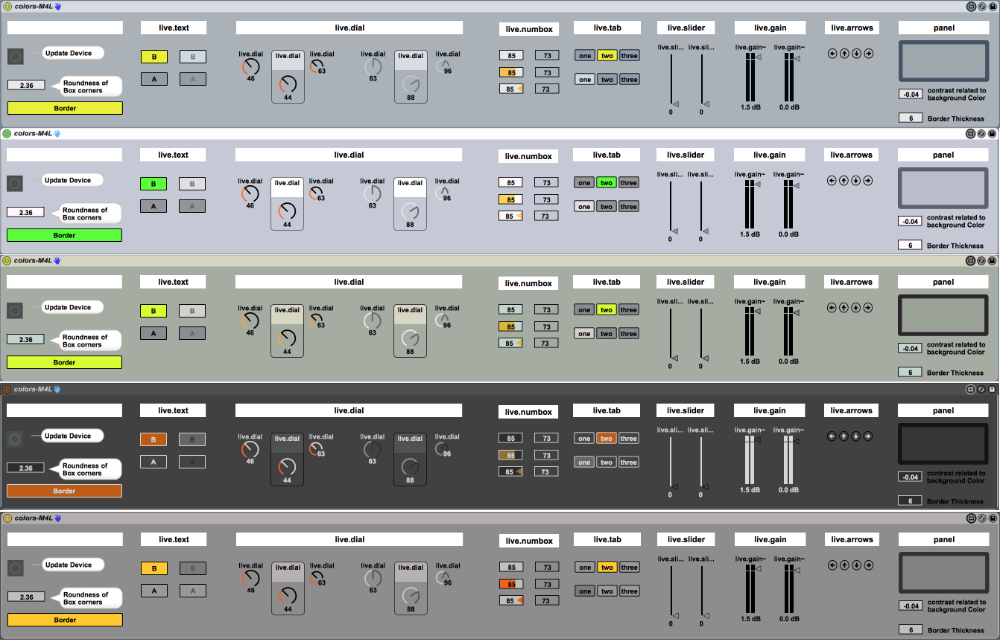Click the up arrow in the dark device's live.arrows

(x=844, y=437)
